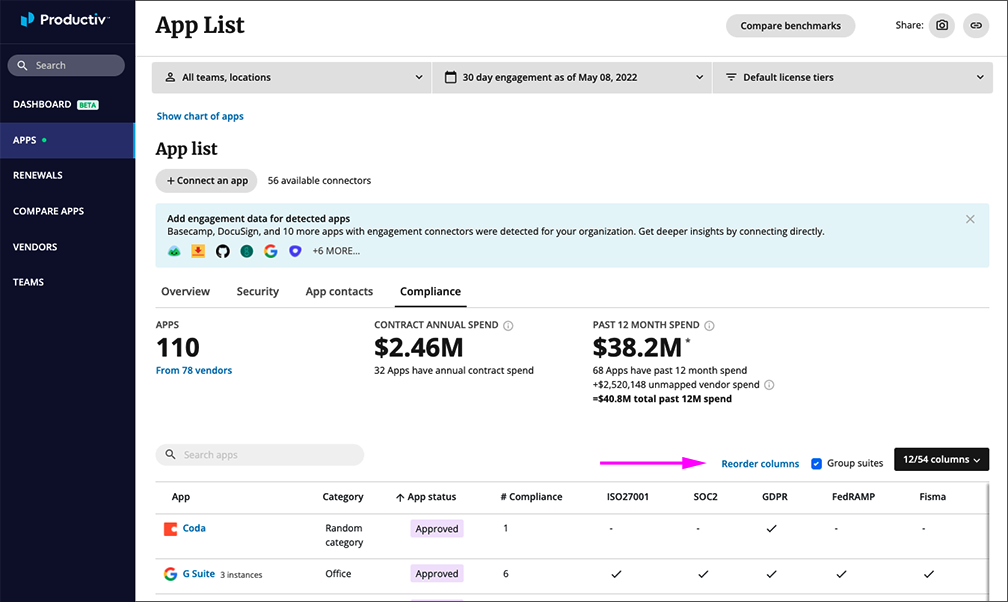Click info icon beside Past 12 Month Spend

(x=710, y=326)
